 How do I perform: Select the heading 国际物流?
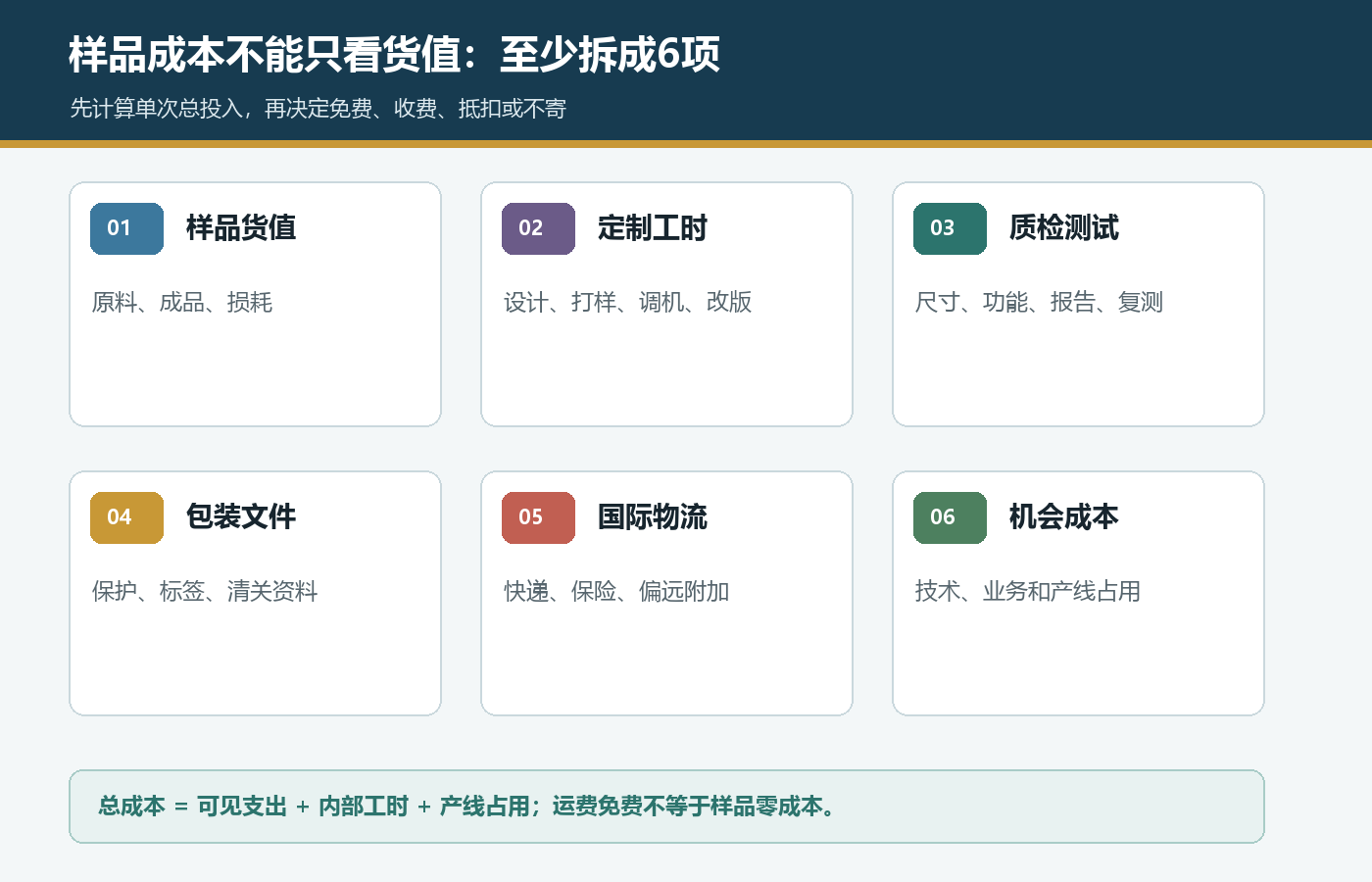(653, 516)
